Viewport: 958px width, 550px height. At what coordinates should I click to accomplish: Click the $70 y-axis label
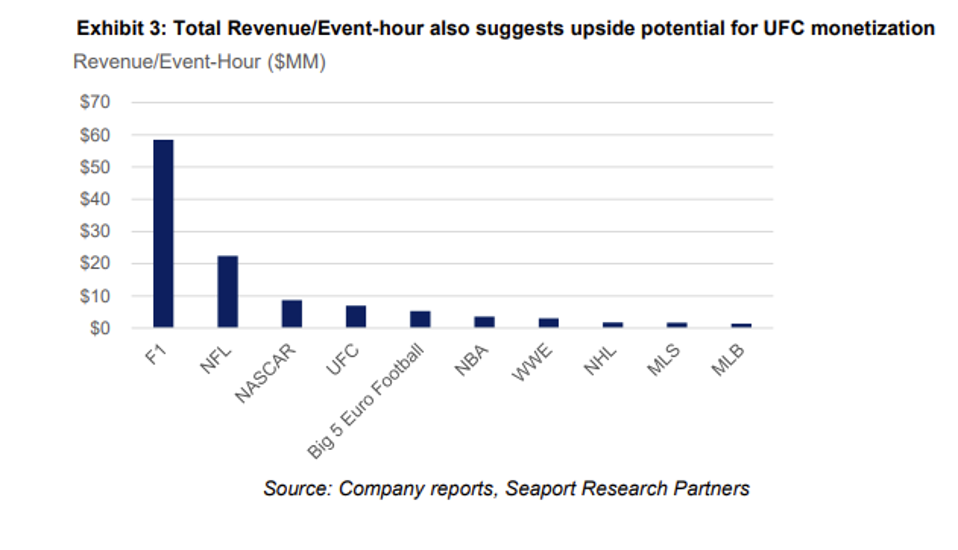click(95, 102)
